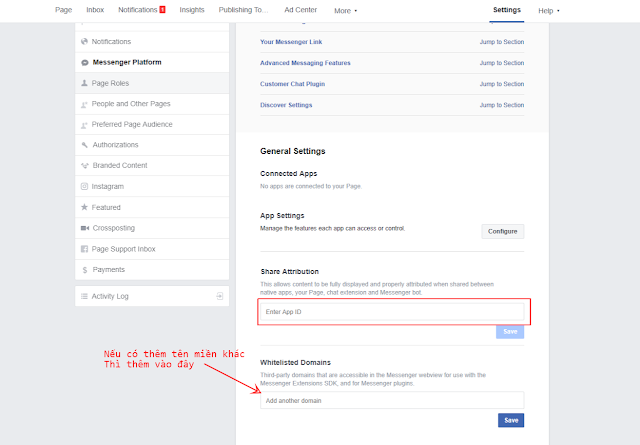Click the Authorizations wrench icon
This screenshot has height=445, width=640.
(x=84, y=145)
